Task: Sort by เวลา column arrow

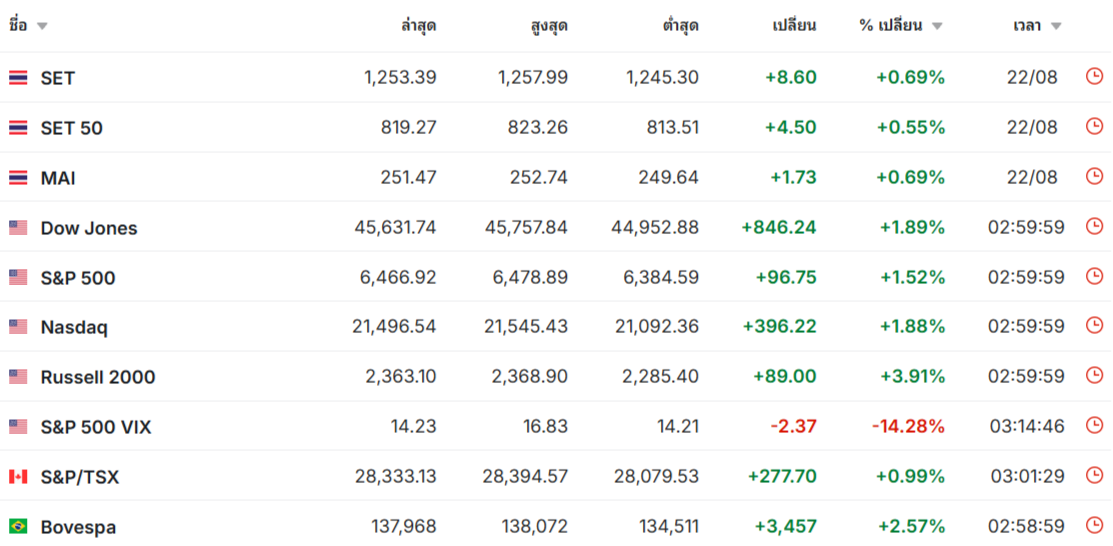Action: coord(1056,27)
